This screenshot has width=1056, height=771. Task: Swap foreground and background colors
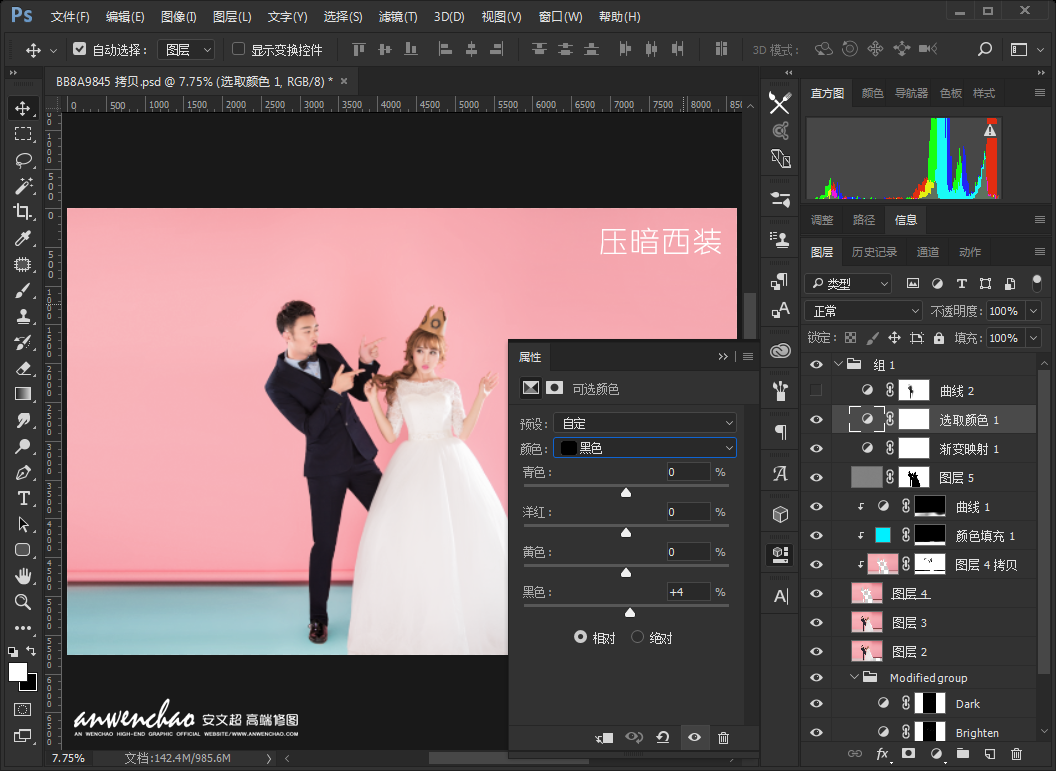[x=31, y=650]
